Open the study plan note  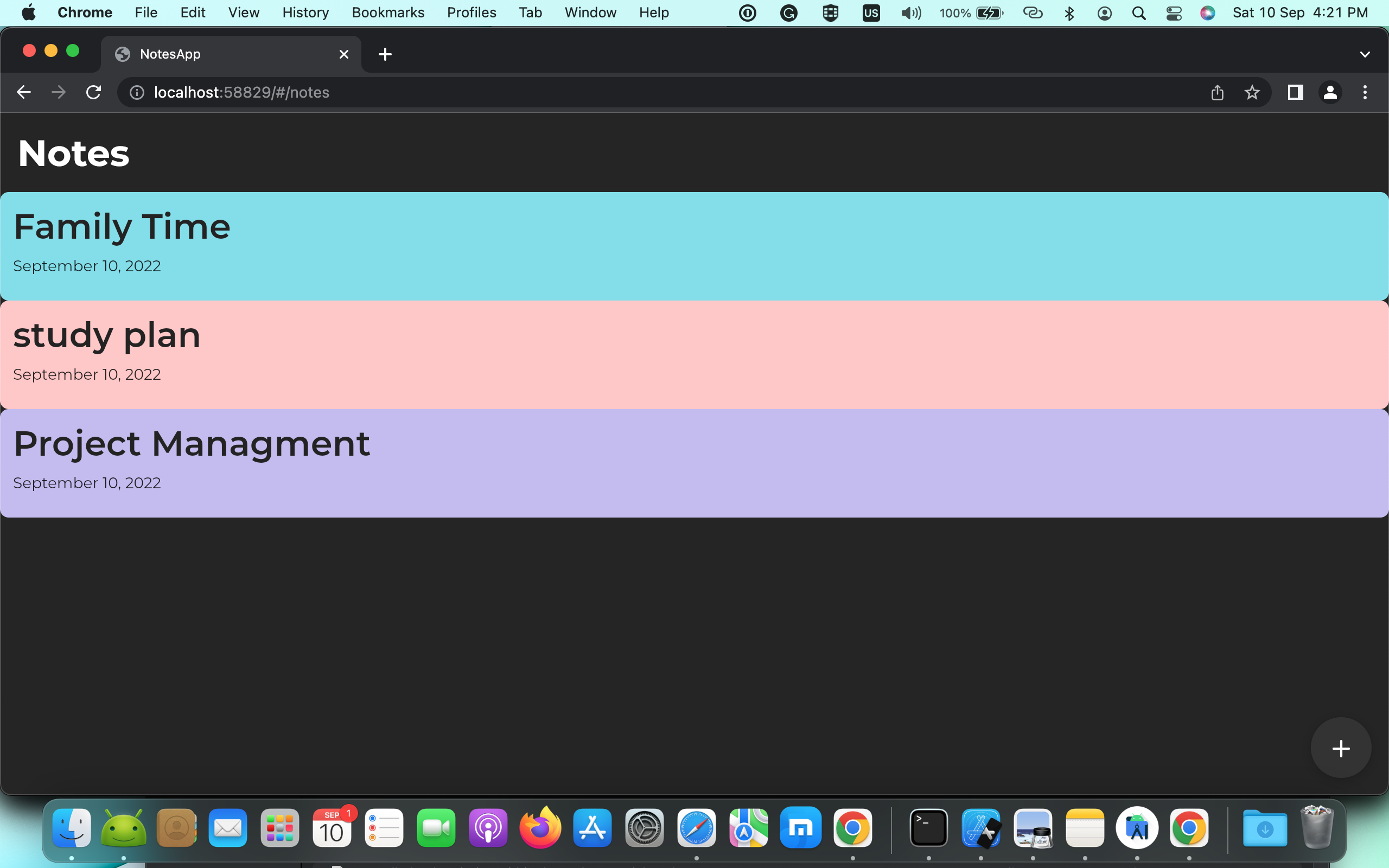tap(694, 354)
